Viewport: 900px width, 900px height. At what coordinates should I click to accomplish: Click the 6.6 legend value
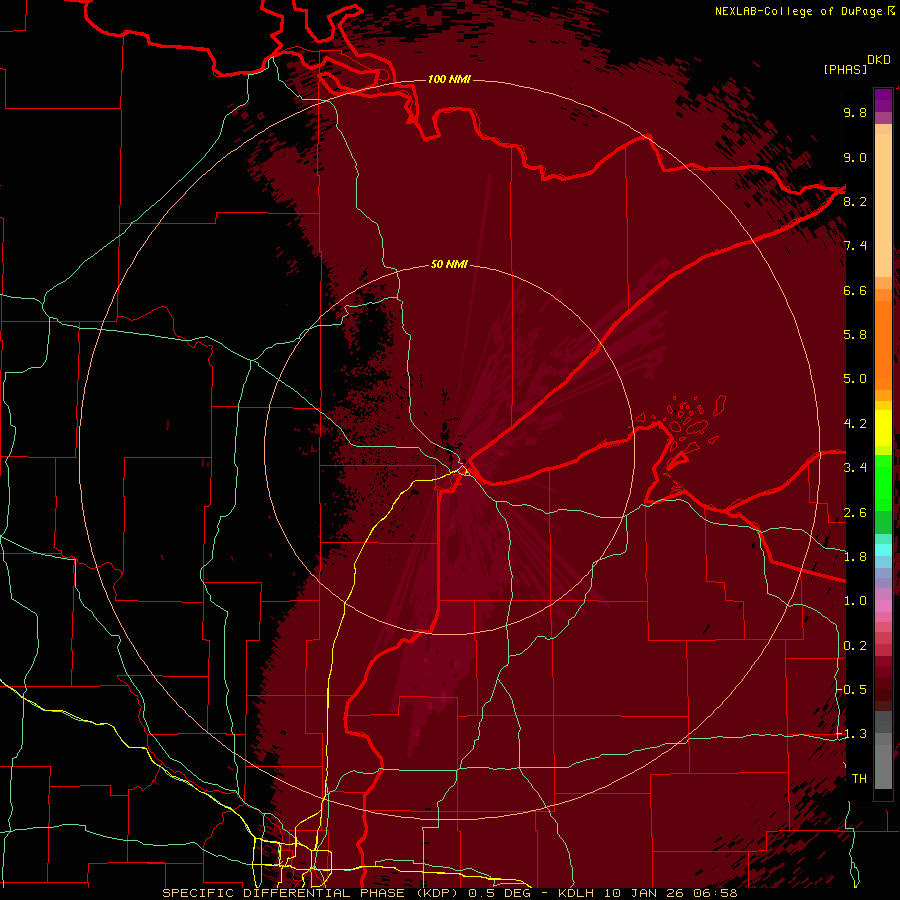click(x=855, y=290)
